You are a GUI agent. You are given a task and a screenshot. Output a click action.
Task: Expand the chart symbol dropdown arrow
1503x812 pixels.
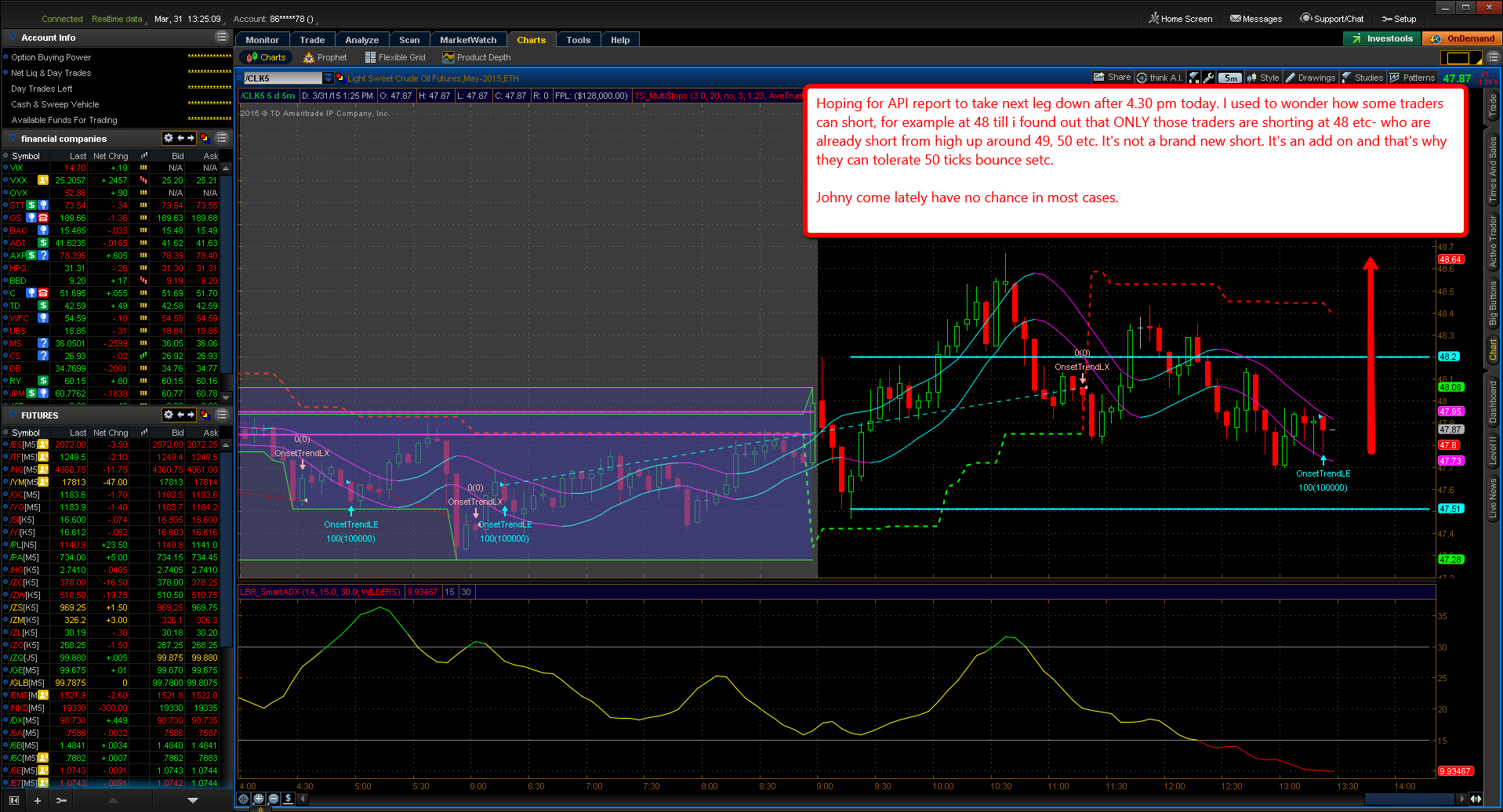pos(329,78)
